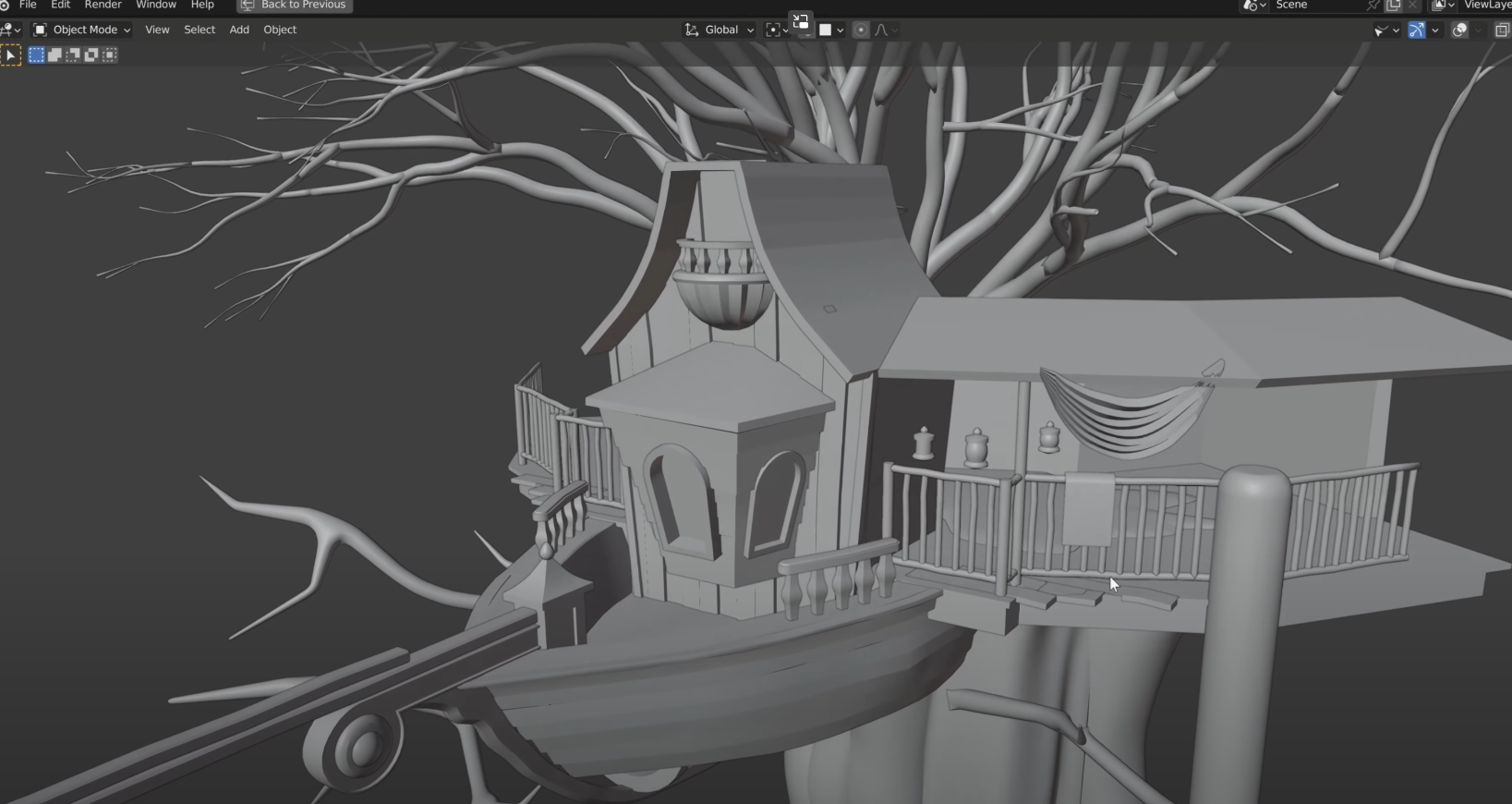Toggle viewport gizmos display
The image size is (1512, 804).
click(1417, 30)
